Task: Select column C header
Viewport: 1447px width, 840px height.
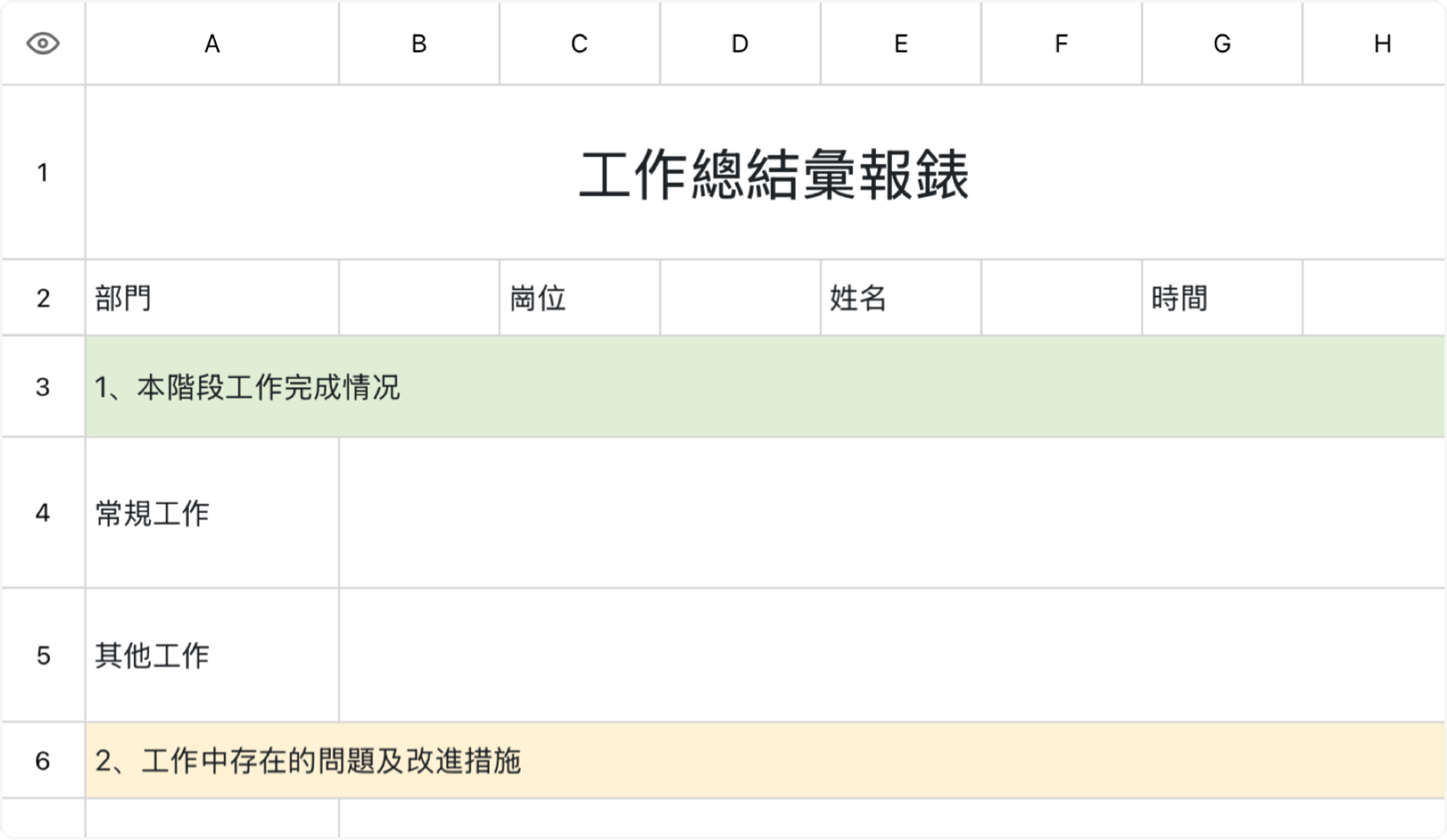Action: pos(580,43)
